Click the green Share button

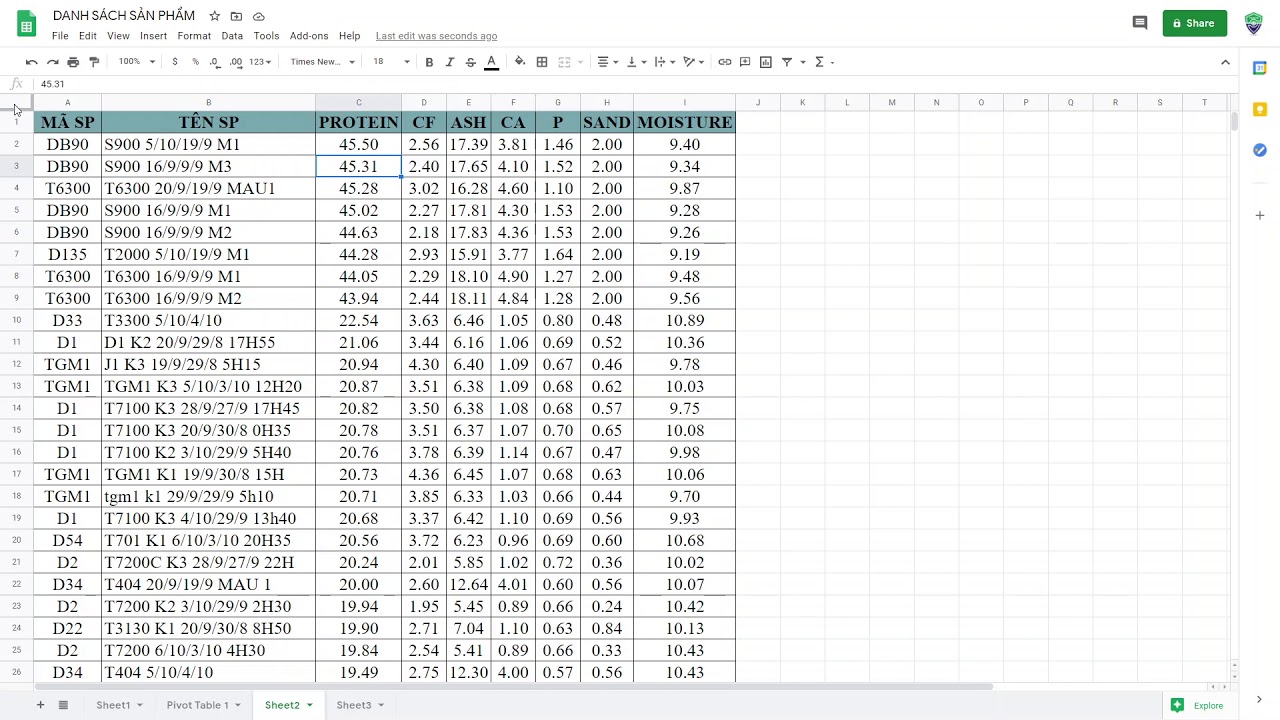[1194, 23]
